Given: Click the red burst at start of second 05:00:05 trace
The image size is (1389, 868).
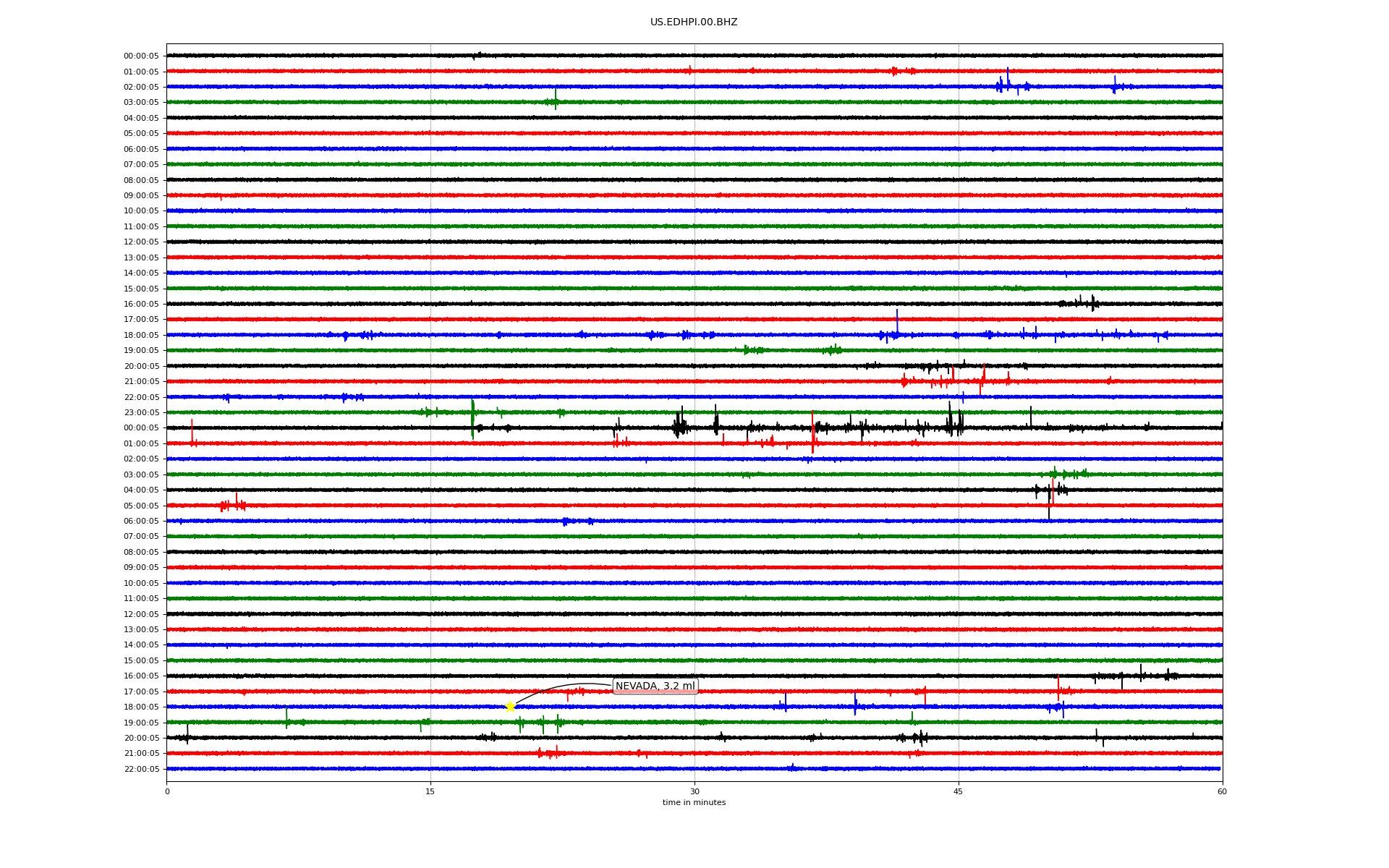Looking at the screenshot, I should tap(233, 504).
